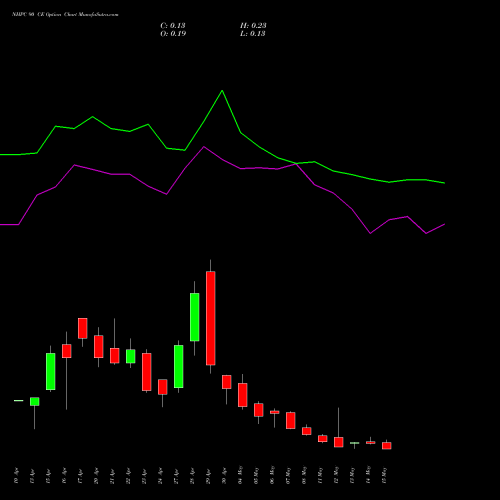
Task: Click the open value O: 0.19
Action: point(173,34)
